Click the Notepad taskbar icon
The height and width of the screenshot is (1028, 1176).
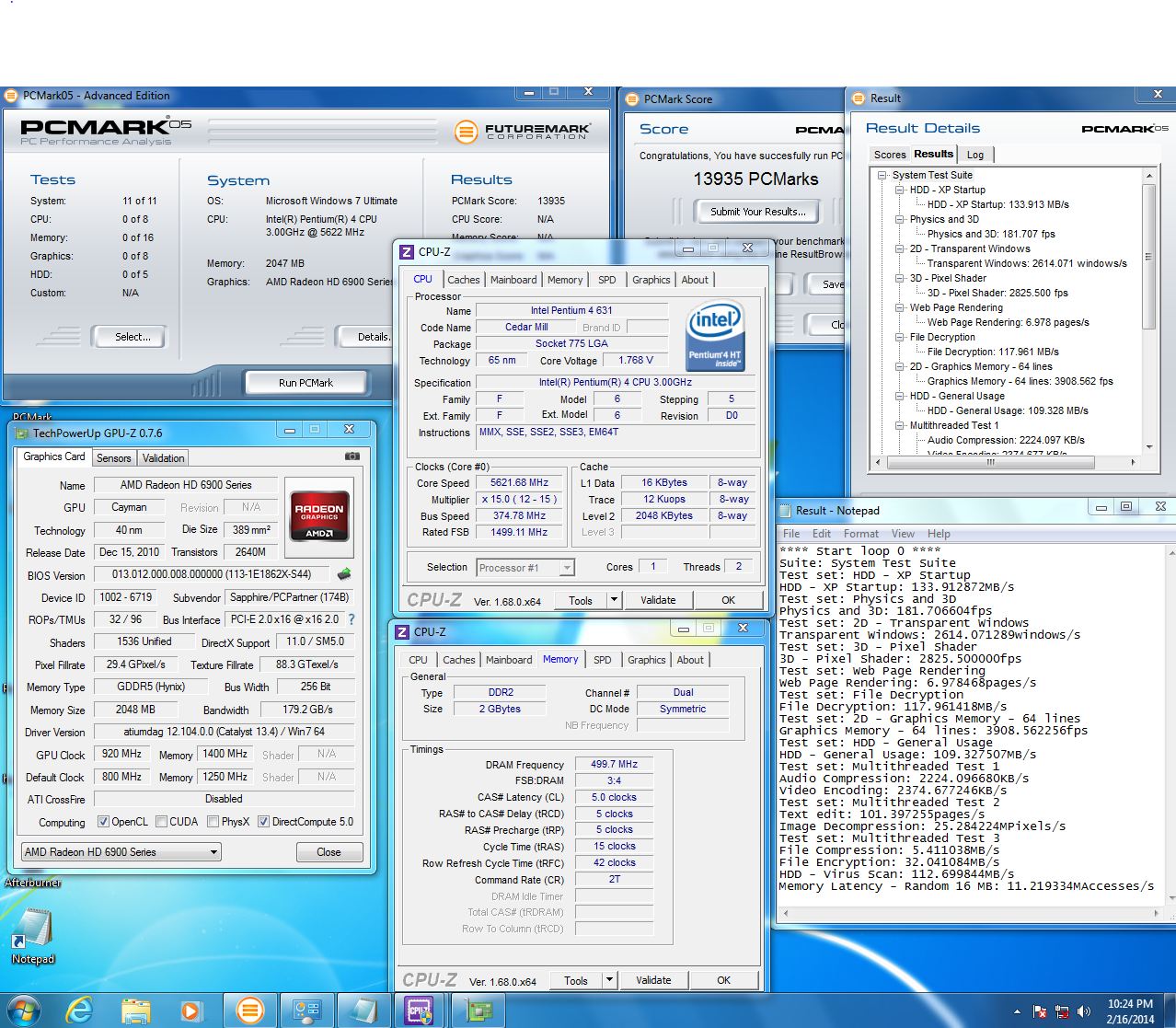click(363, 1011)
